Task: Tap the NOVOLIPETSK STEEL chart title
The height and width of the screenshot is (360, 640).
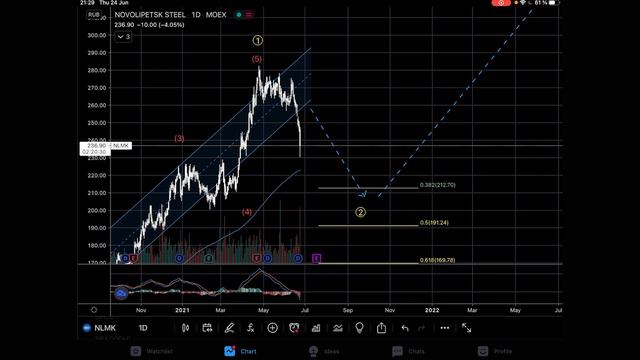Action: (x=150, y=15)
